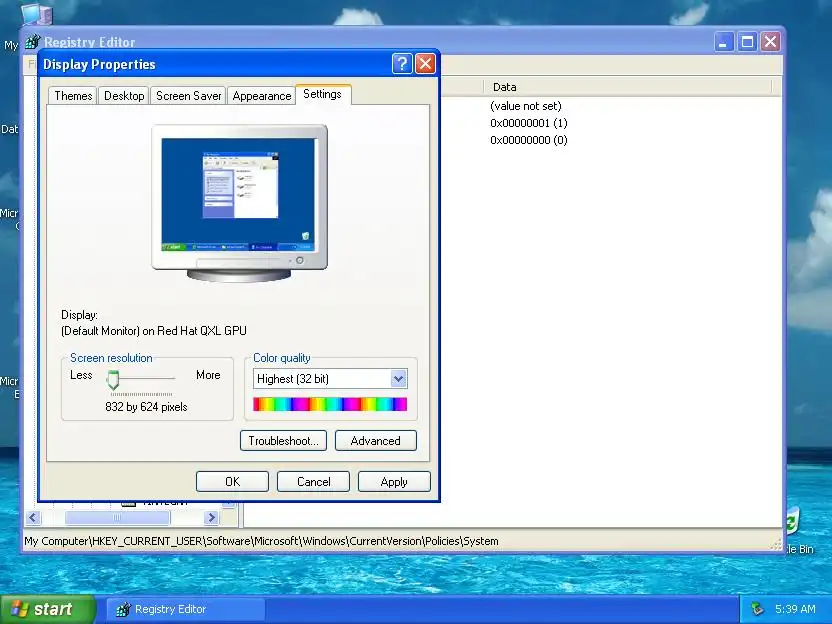Open the Desktop tab

[x=124, y=96]
